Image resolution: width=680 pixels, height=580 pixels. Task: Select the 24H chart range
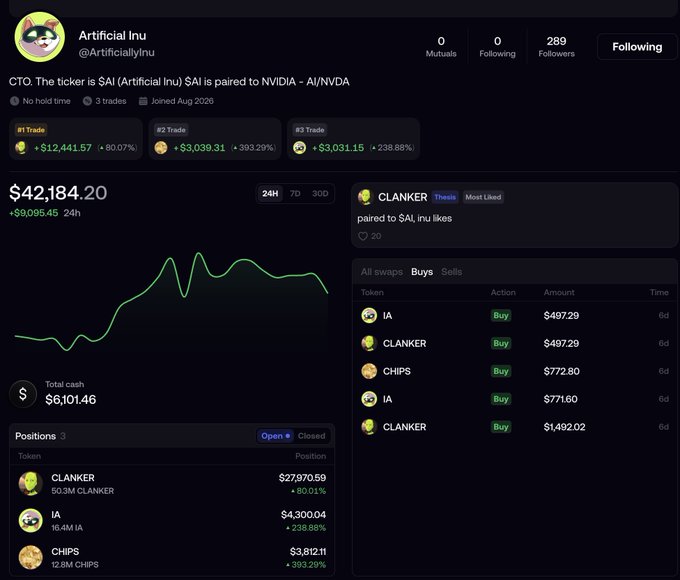click(270, 193)
